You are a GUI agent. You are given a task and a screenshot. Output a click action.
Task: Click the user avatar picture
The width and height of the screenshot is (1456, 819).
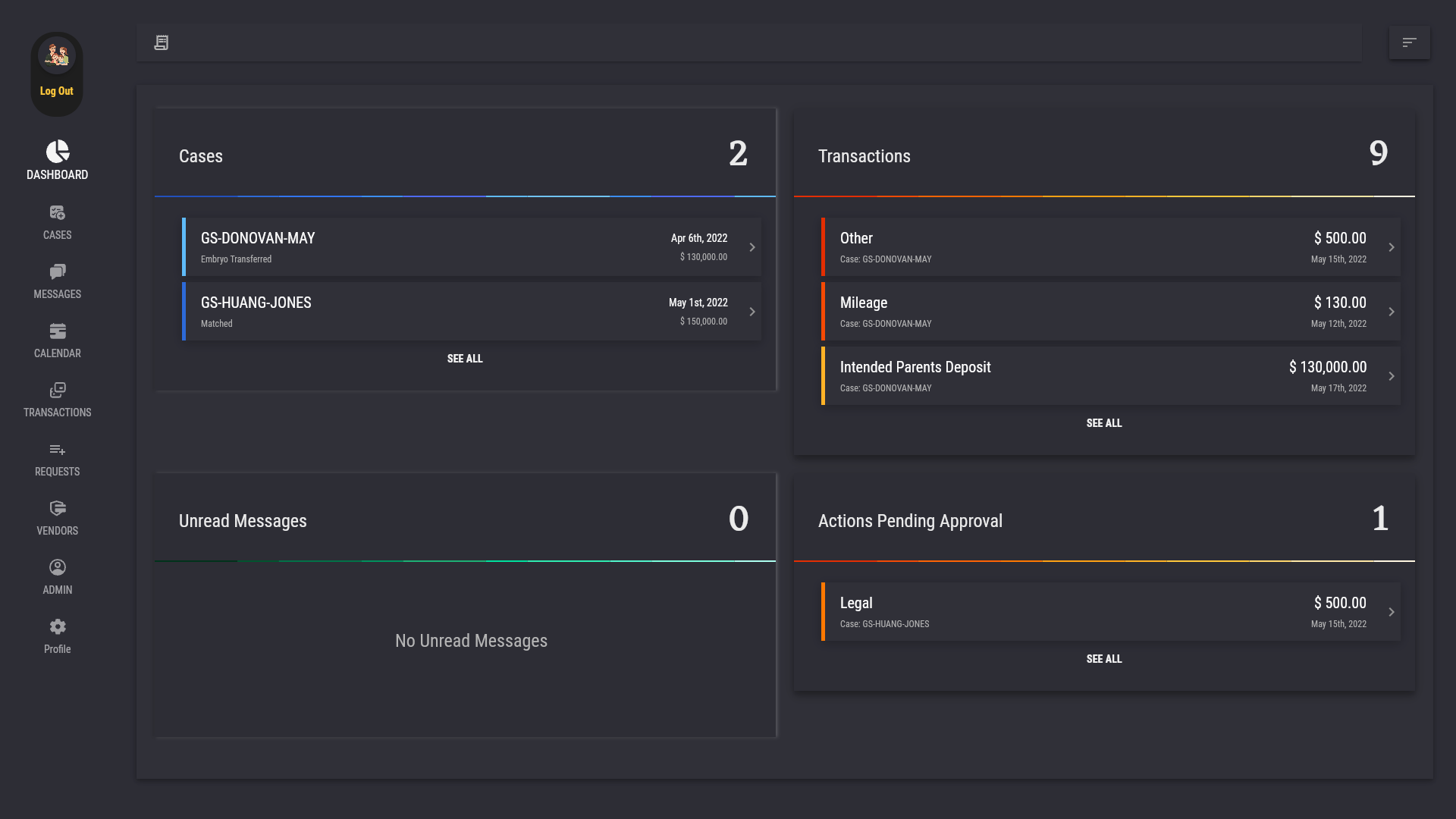click(x=57, y=55)
